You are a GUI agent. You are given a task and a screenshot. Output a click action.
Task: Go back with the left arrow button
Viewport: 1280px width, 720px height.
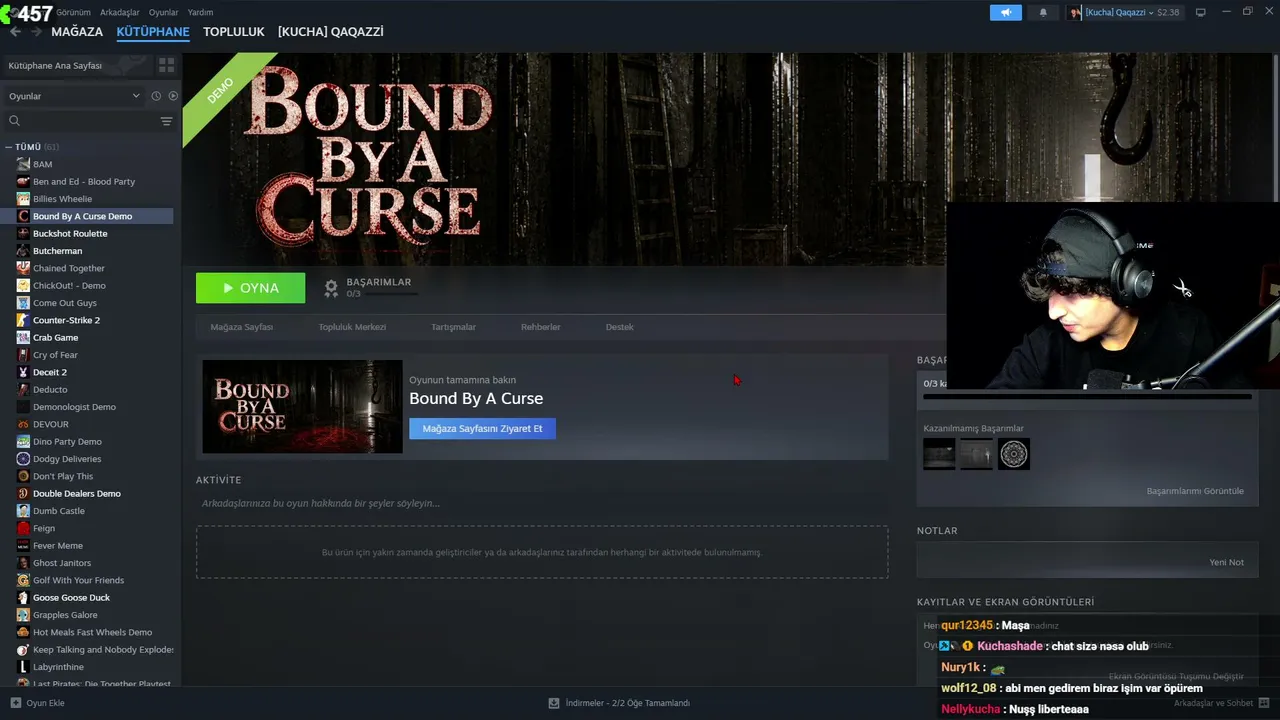click(15, 32)
